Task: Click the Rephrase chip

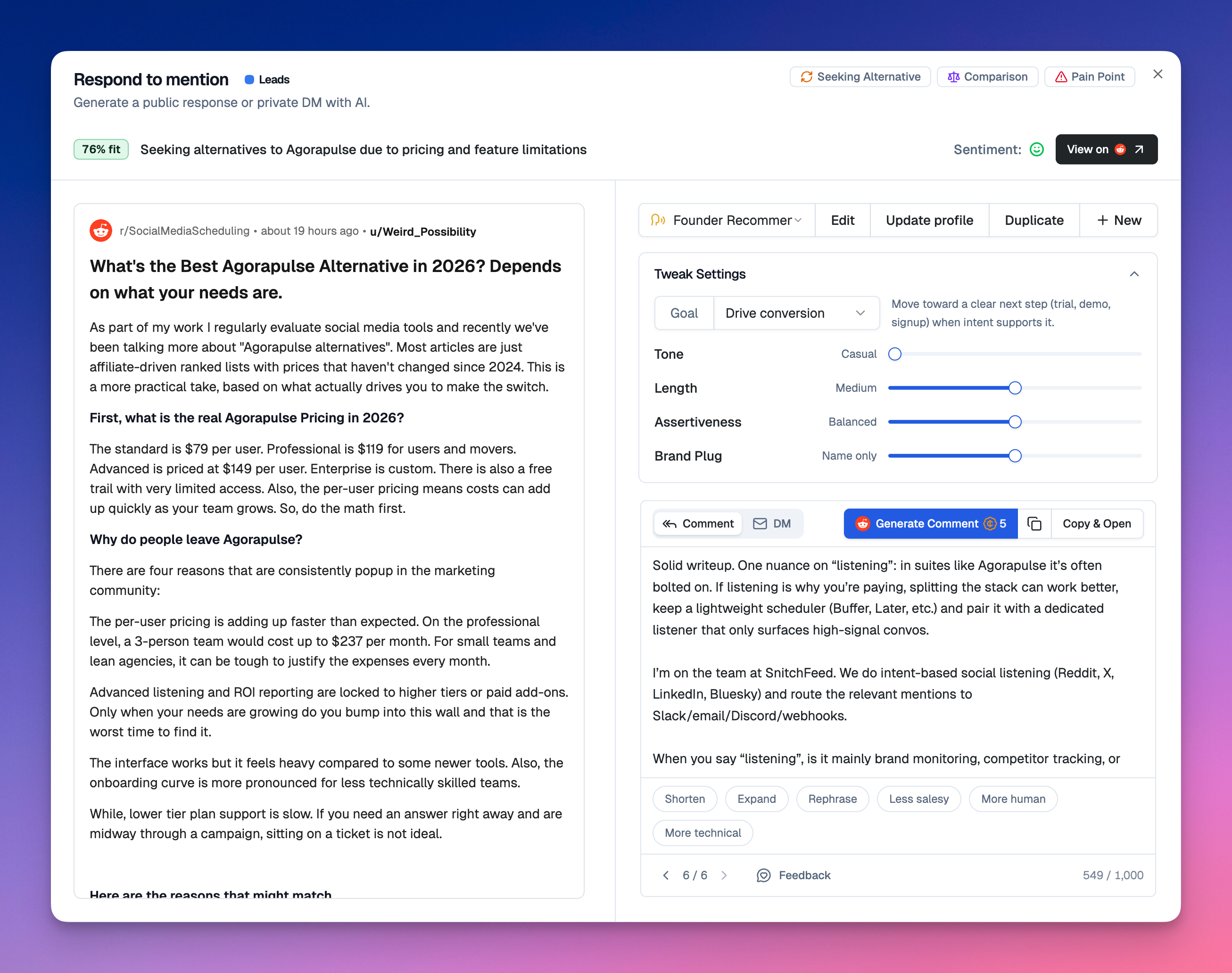Action: point(832,799)
